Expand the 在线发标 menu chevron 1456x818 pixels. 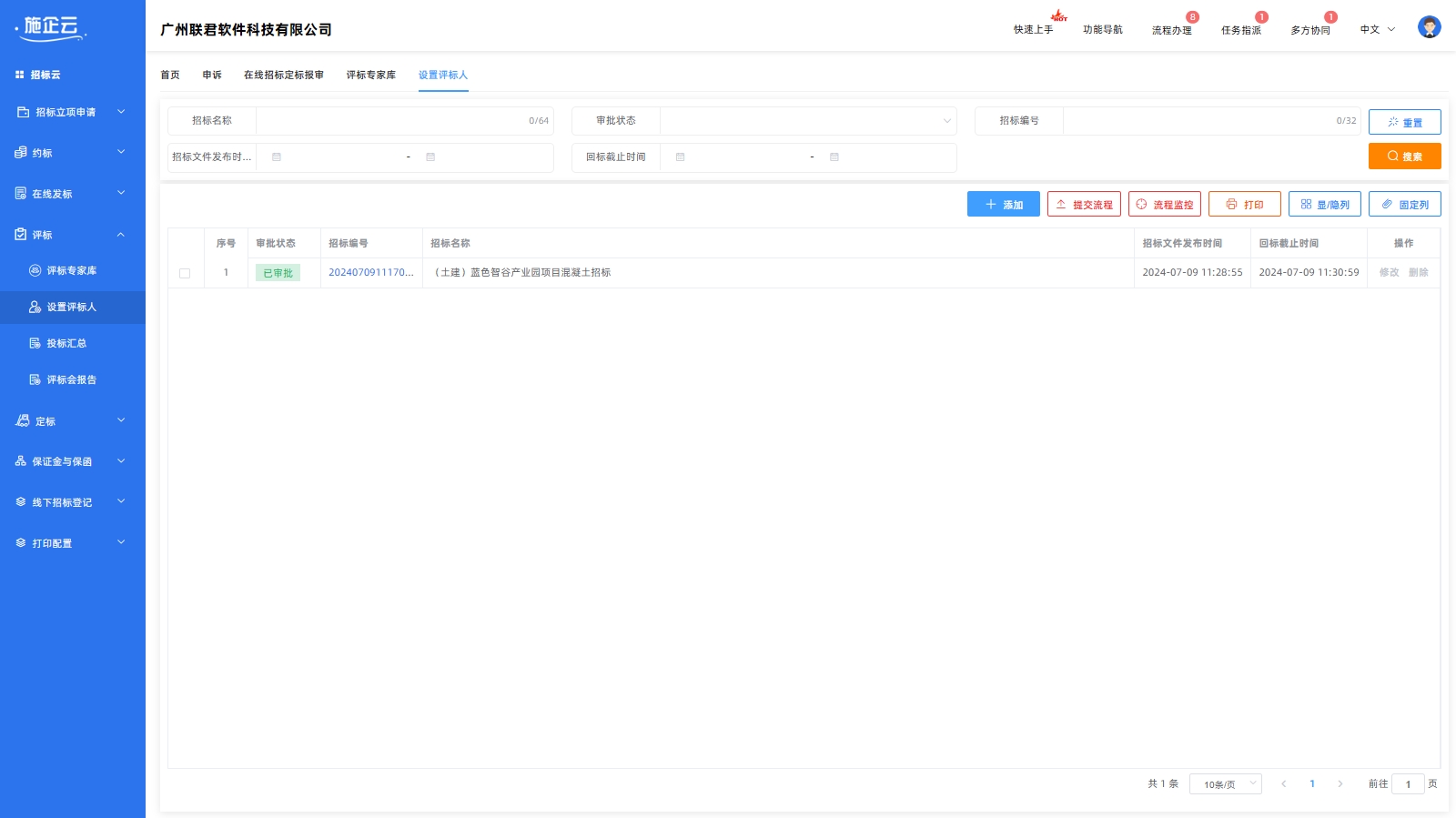pyautogui.click(x=121, y=193)
